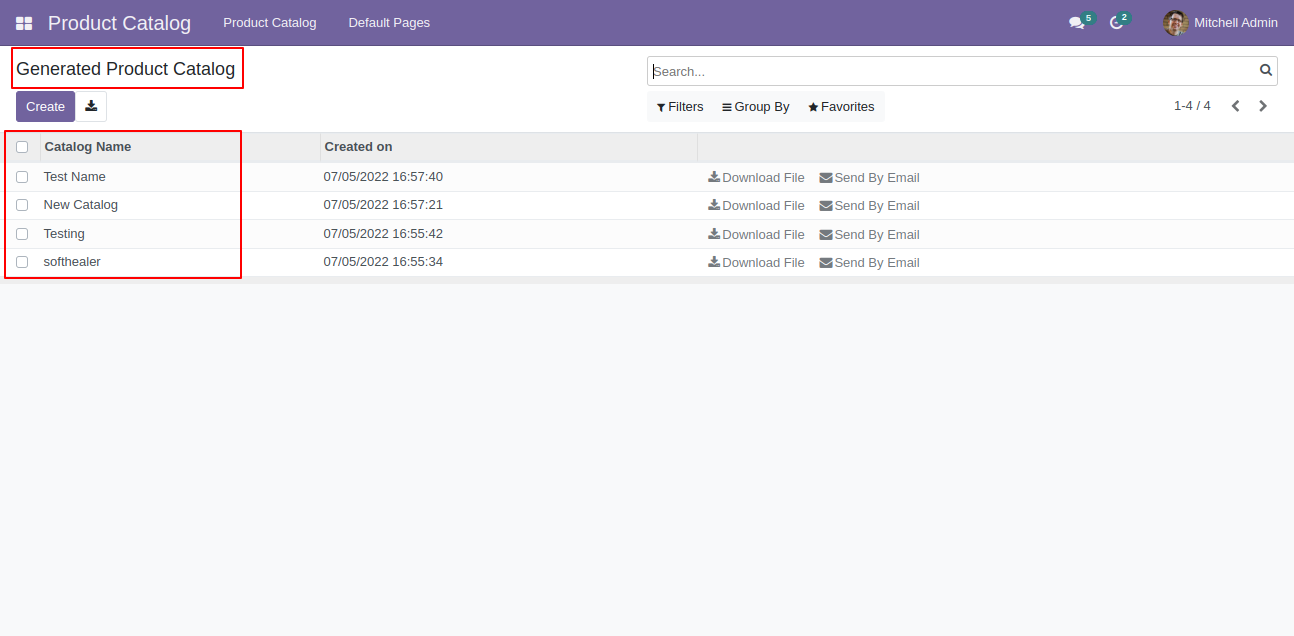Viewport: 1294px width, 636px height.
Task: Open the activities clock icon
Action: click(1117, 23)
